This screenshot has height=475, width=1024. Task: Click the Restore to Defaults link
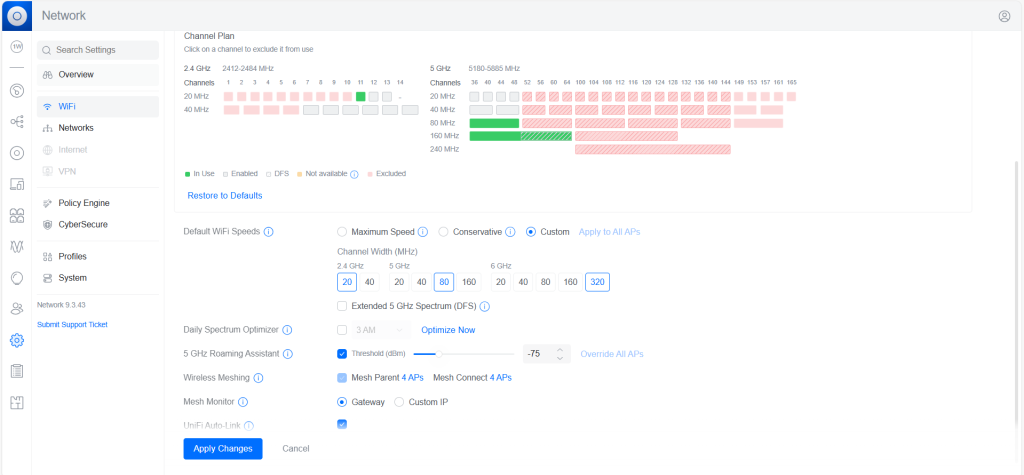pyautogui.click(x=225, y=195)
